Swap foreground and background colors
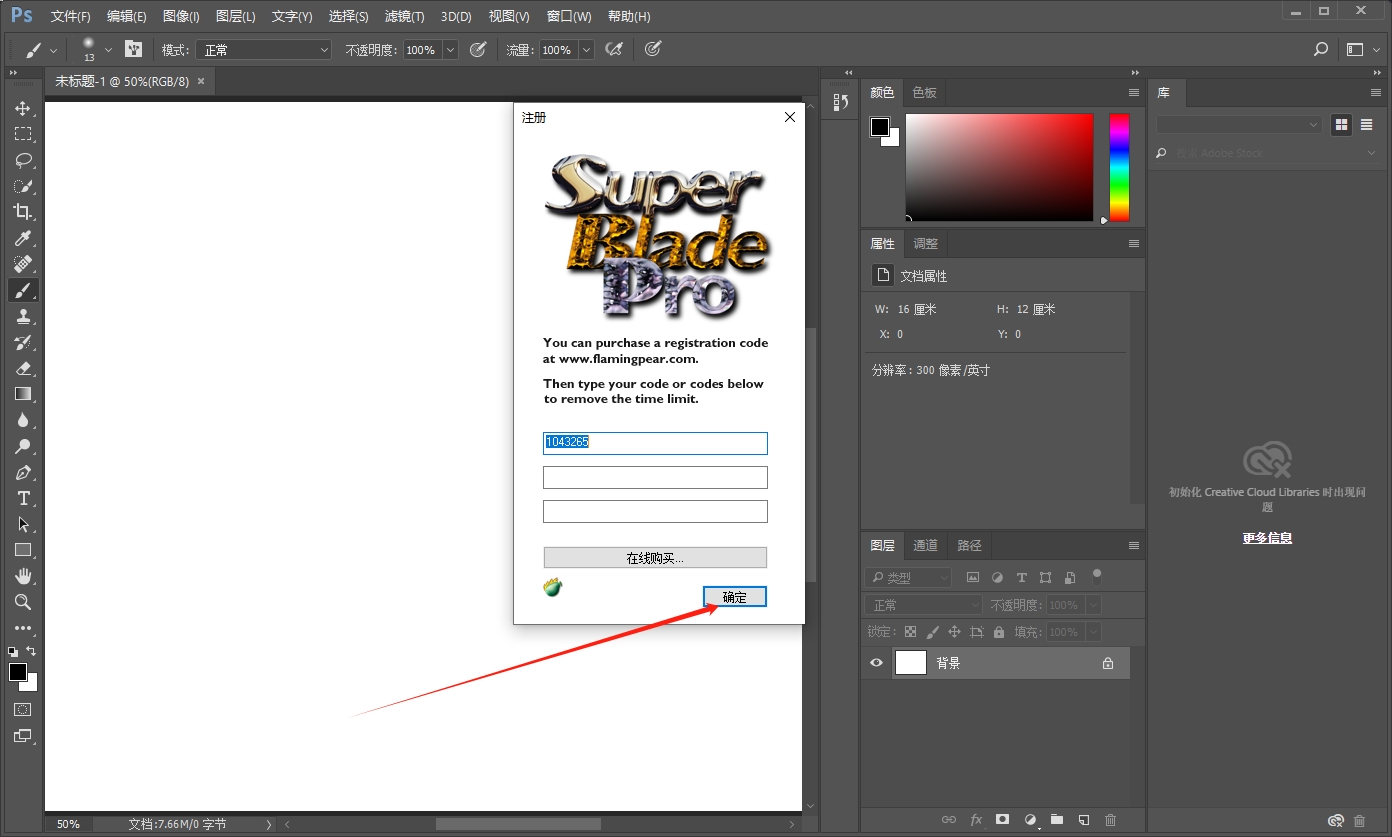This screenshot has height=837, width=1392. (x=31, y=651)
